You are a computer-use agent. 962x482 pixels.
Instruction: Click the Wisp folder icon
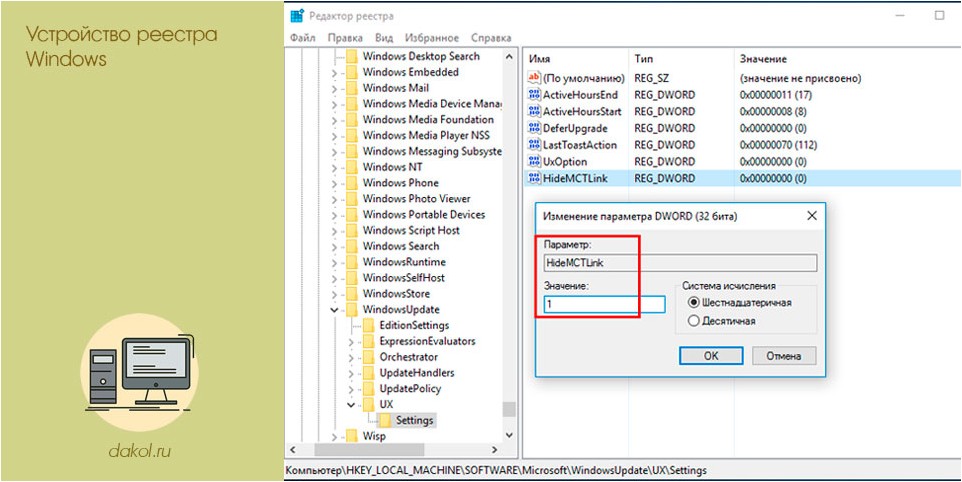pos(352,437)
